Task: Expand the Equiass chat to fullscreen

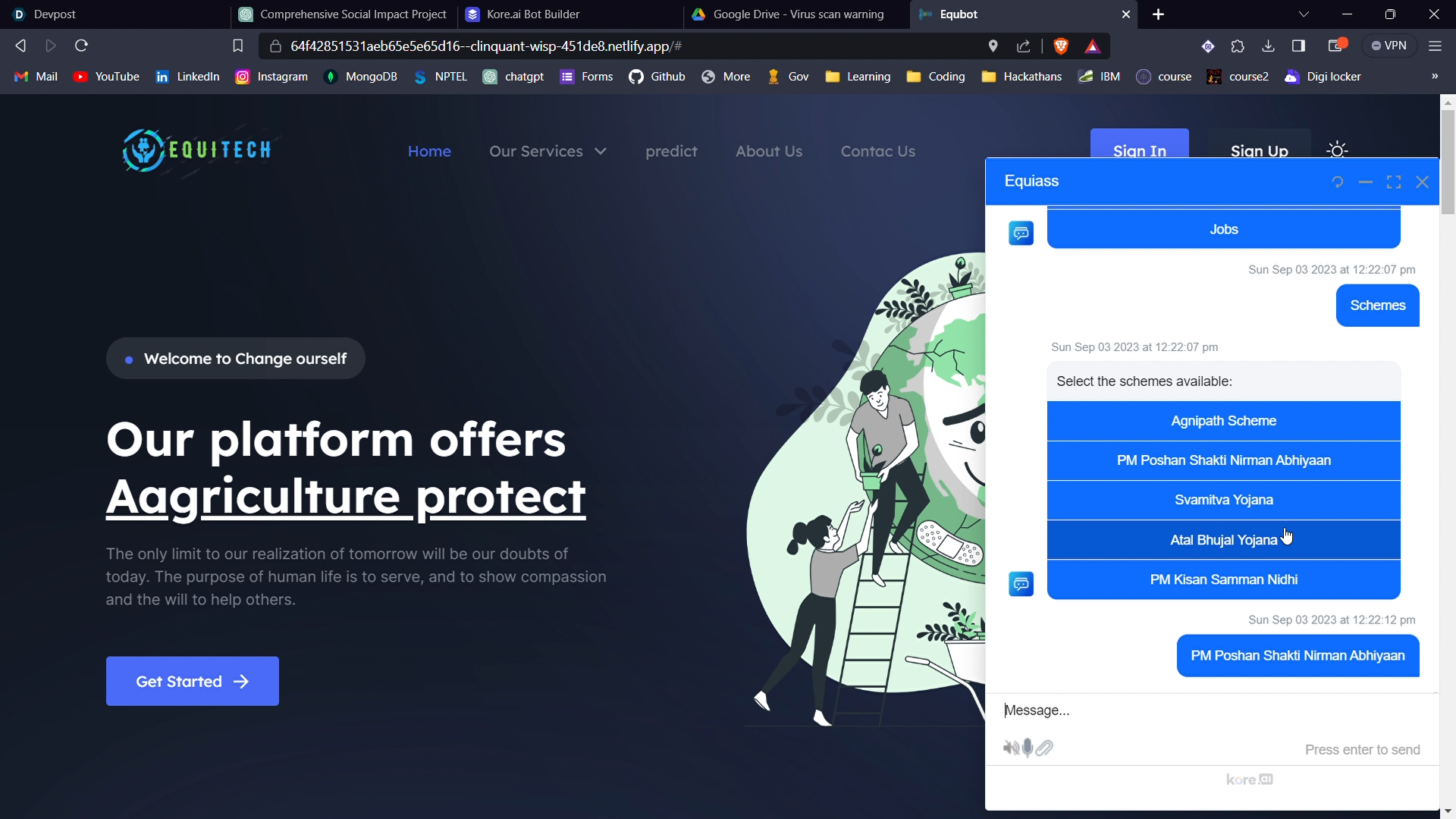Action: (x=1394, y=182)
